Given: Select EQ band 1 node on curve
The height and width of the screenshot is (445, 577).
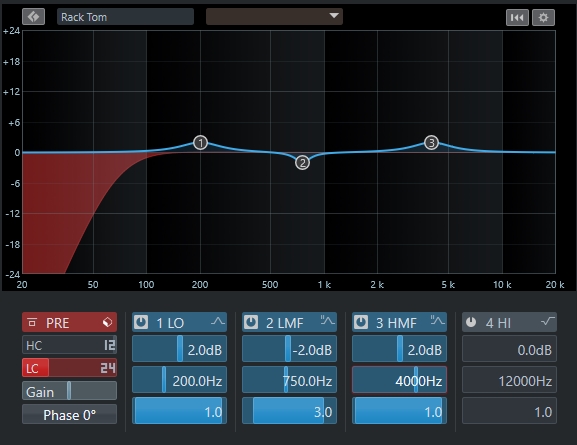Looking at the screenshot, I should click(x=201, y=142).
